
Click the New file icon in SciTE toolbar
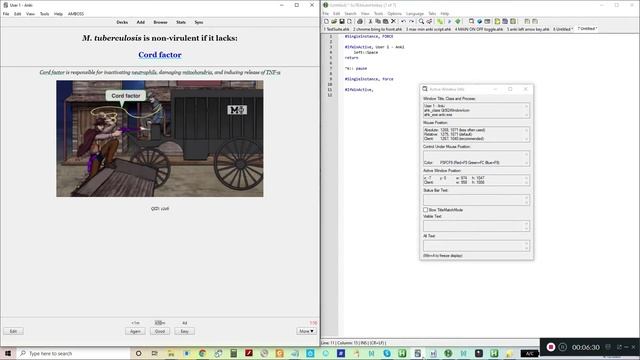pyautogui.click(x=326, y=21)
